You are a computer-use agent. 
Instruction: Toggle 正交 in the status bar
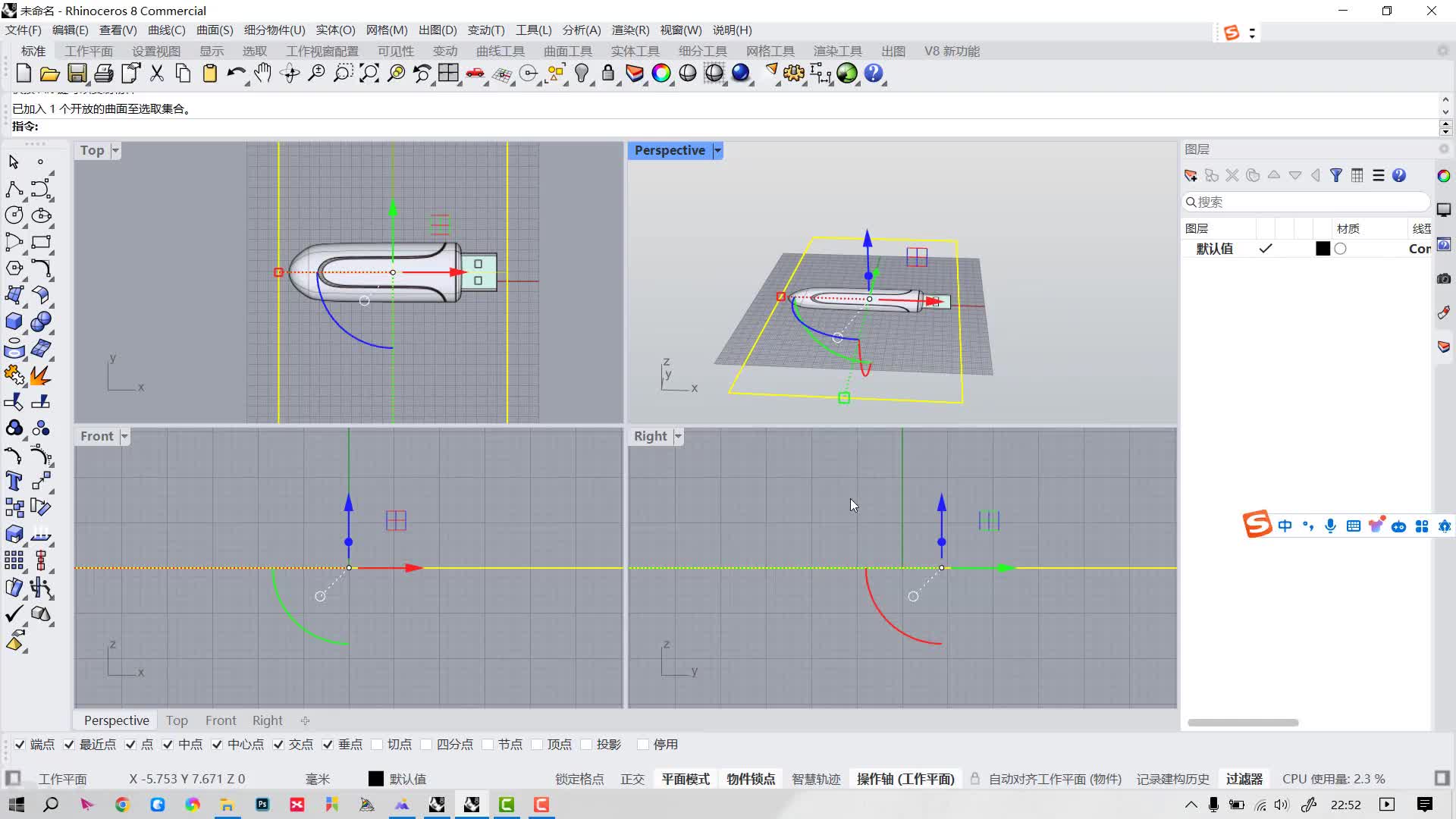(632, 779)
